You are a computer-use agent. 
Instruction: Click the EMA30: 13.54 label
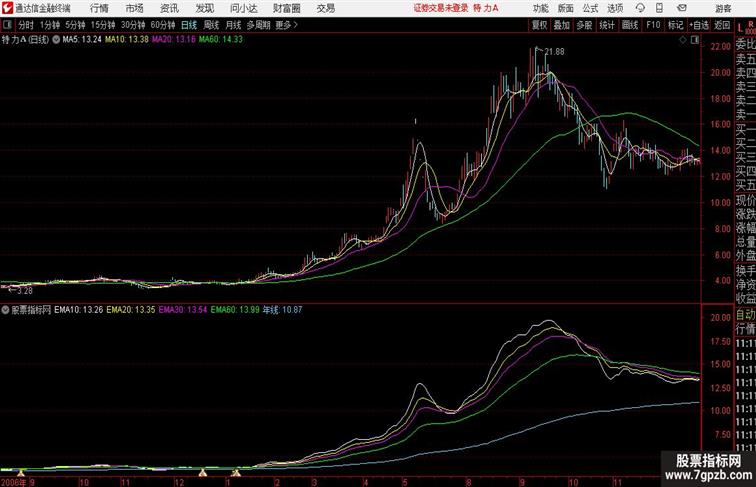(183, 310)
